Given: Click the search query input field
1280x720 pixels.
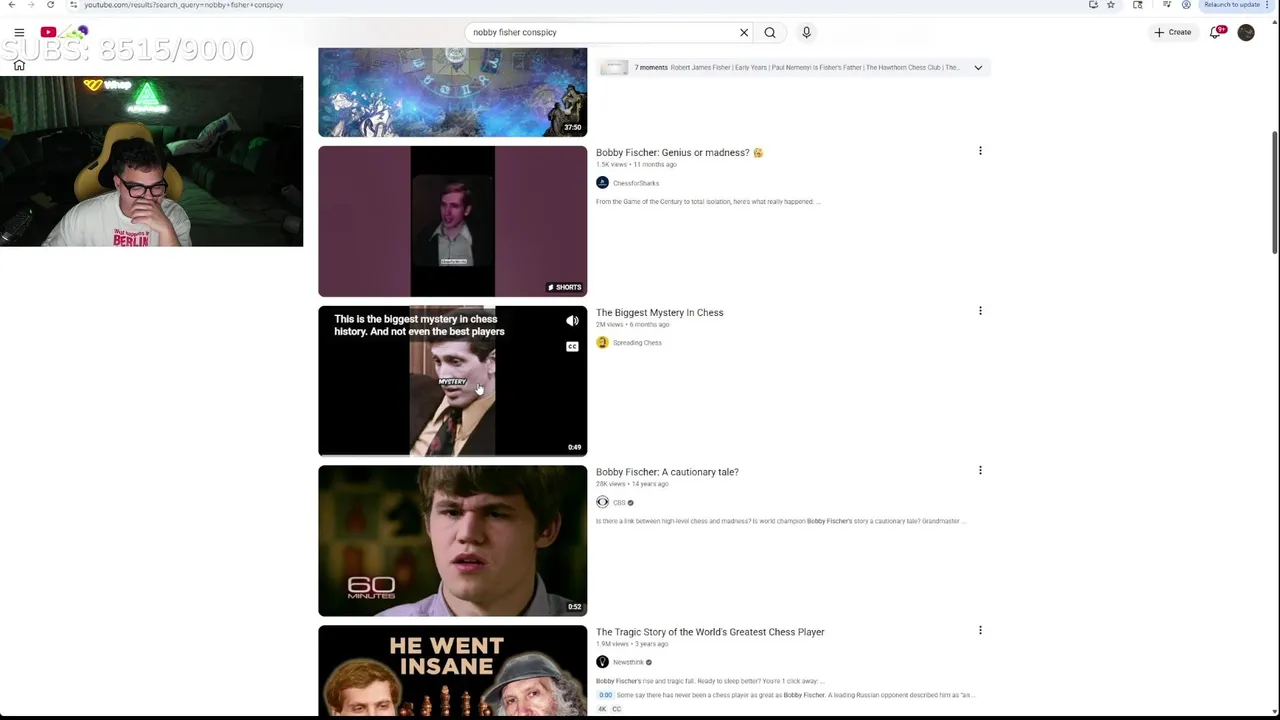Looking at the screenshot, I should point(600,32).
